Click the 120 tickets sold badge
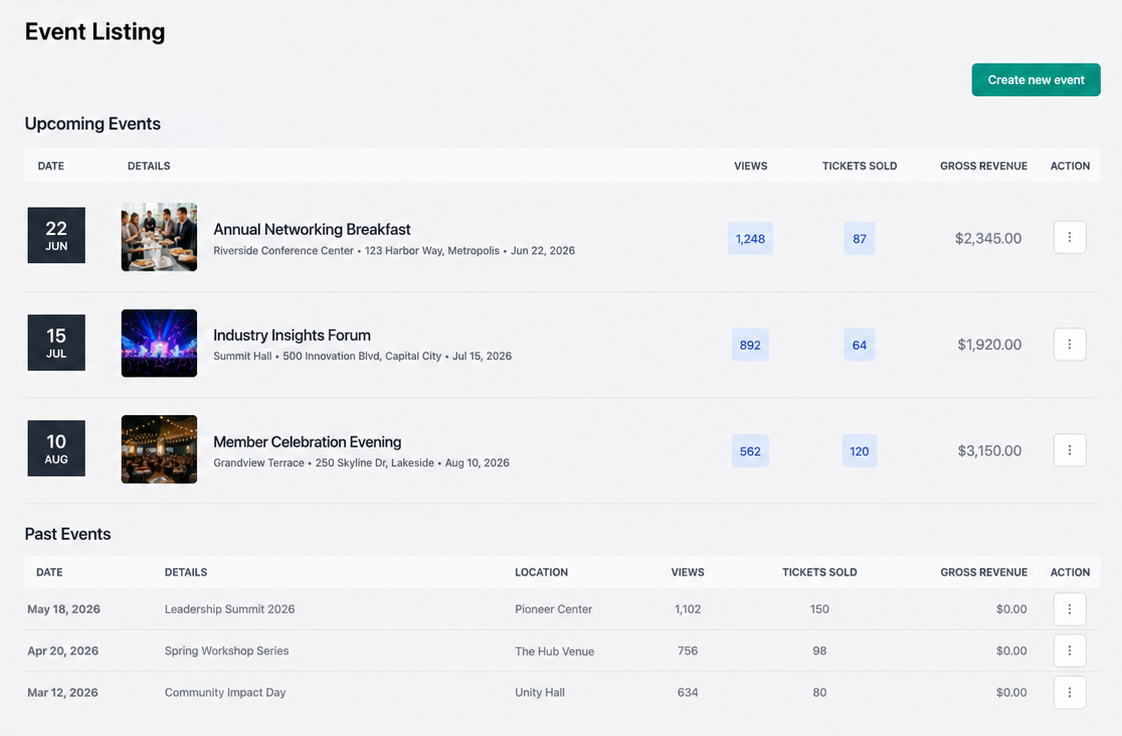 859,451
